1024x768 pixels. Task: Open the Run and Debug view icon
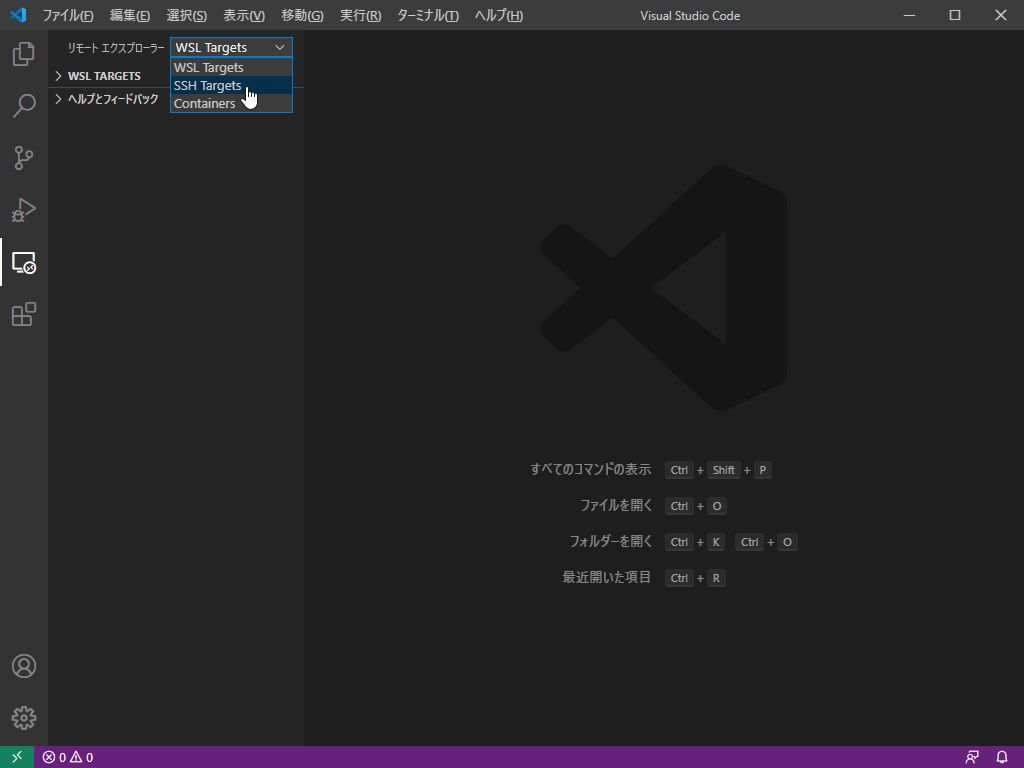(x=24, y=210)
